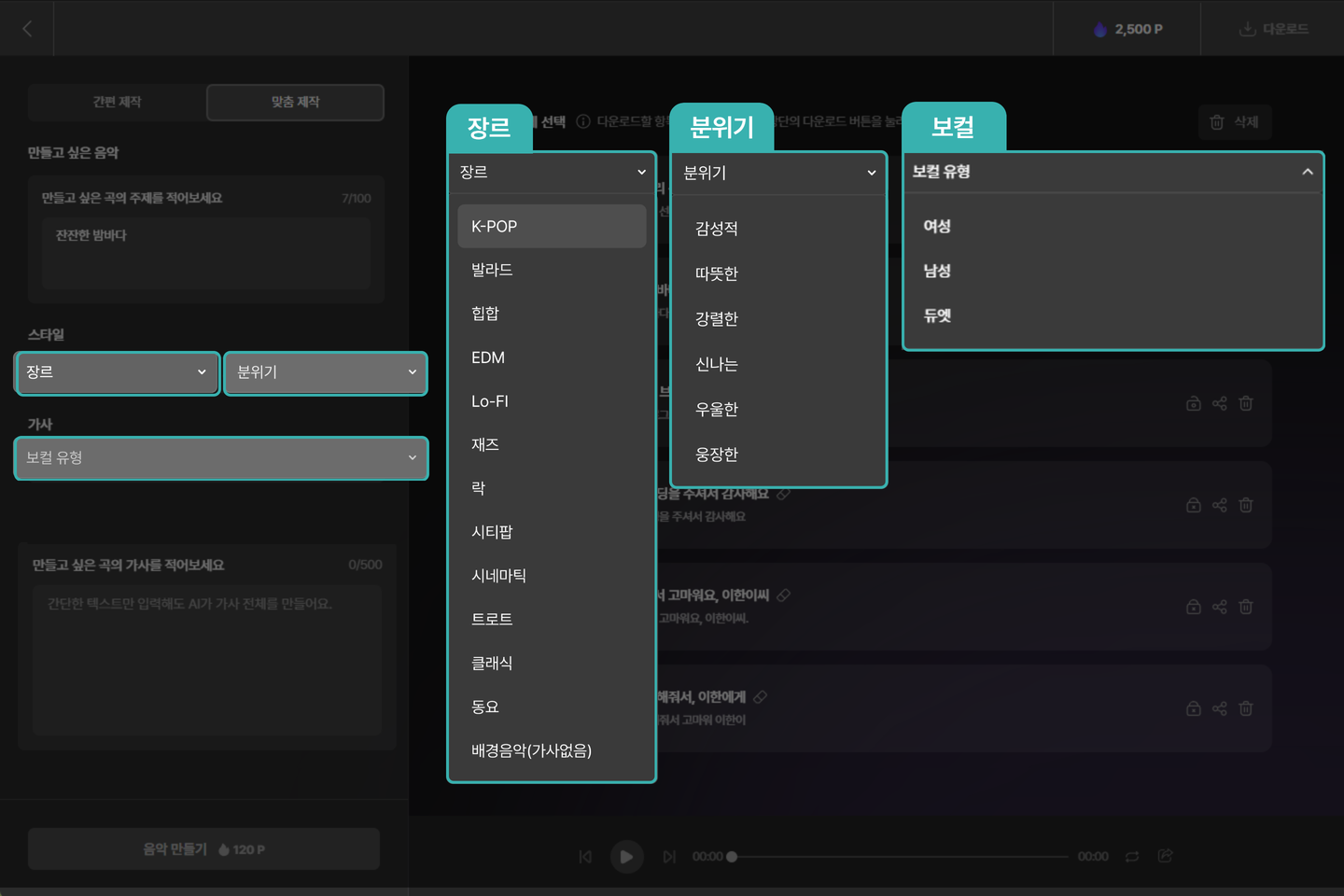
Task: Collapse the expanded 보컬 유형 list chevron
Action: click(1308, 172)
